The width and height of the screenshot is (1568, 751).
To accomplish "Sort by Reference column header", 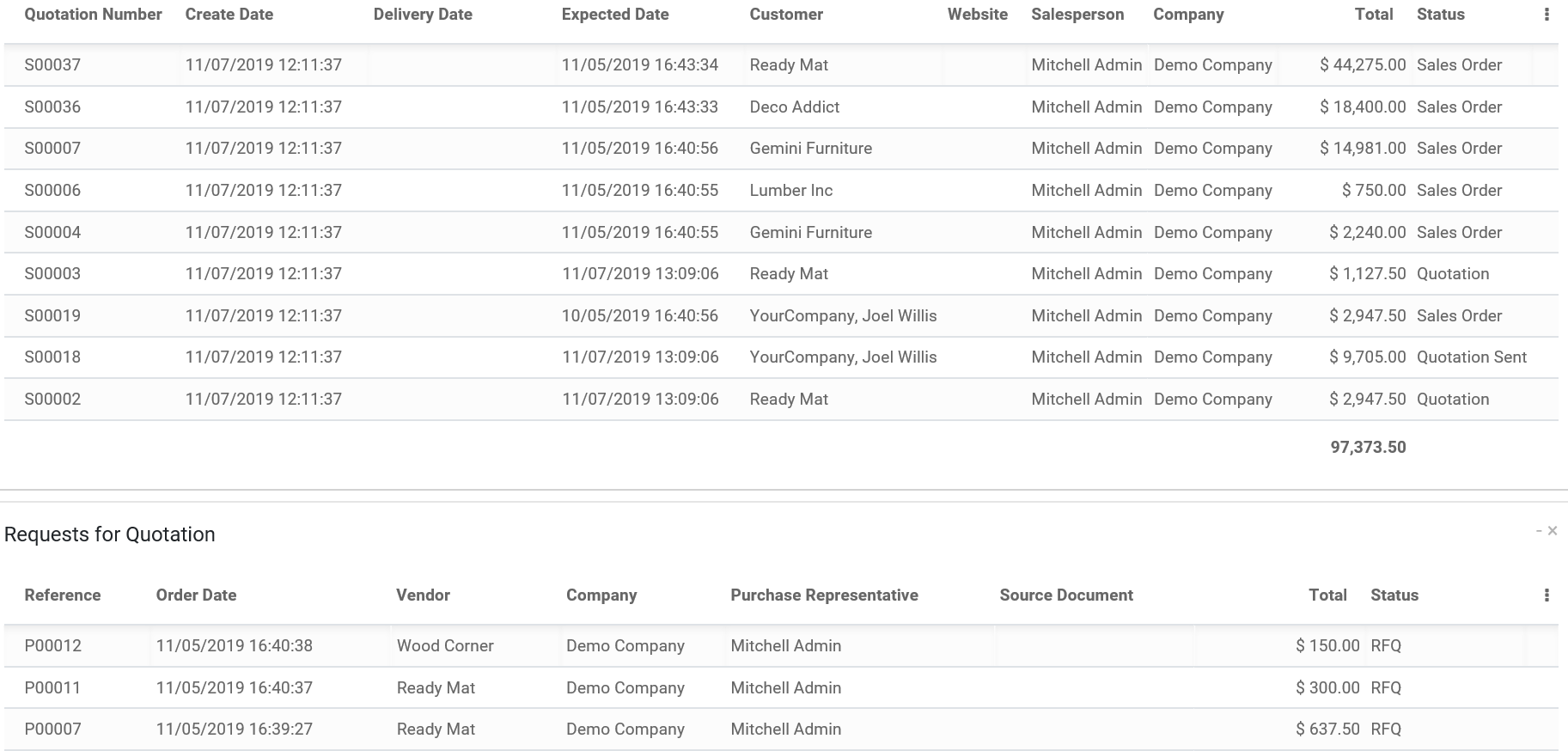I will [63, 595].
